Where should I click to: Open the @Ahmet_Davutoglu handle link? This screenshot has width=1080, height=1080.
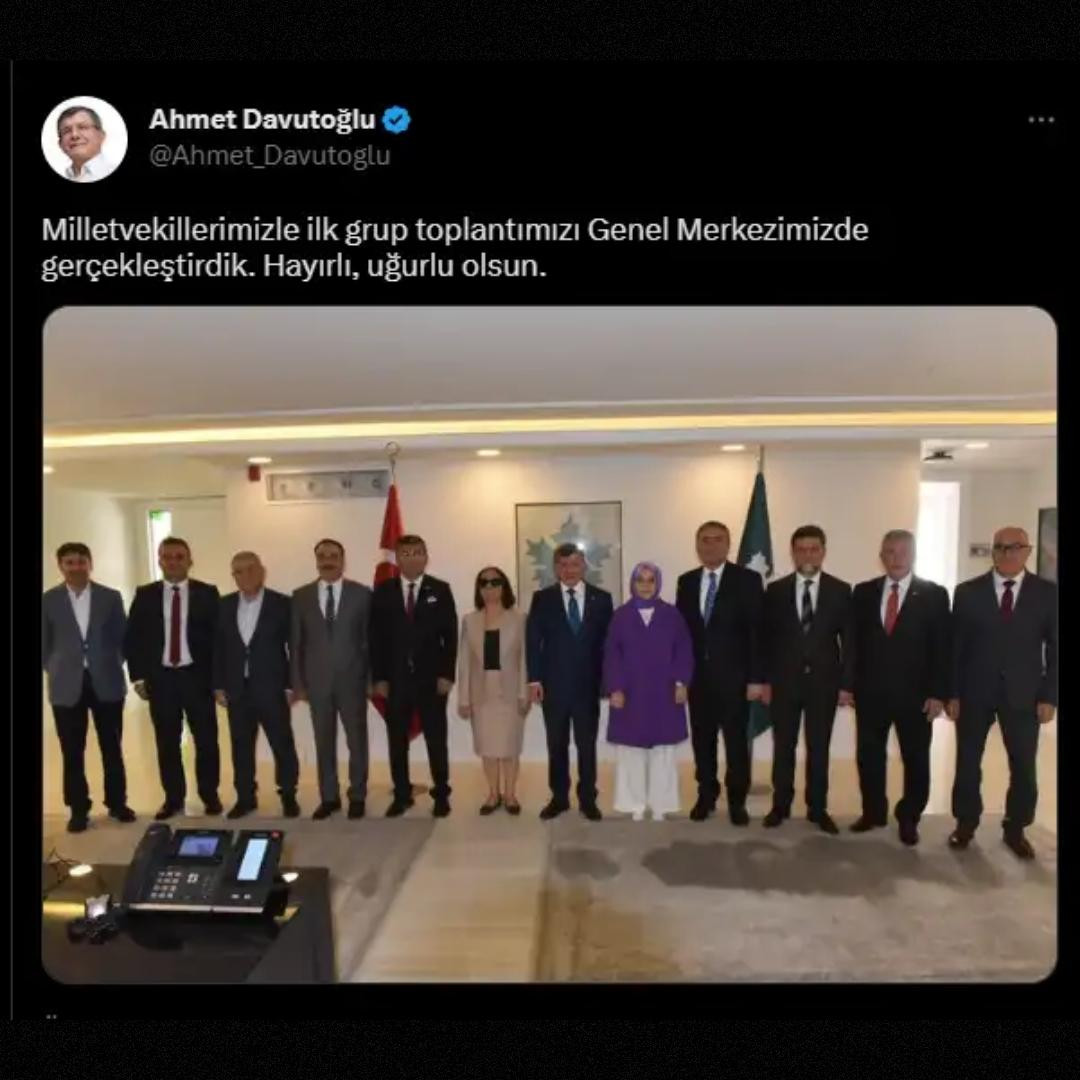pos(270,156)
